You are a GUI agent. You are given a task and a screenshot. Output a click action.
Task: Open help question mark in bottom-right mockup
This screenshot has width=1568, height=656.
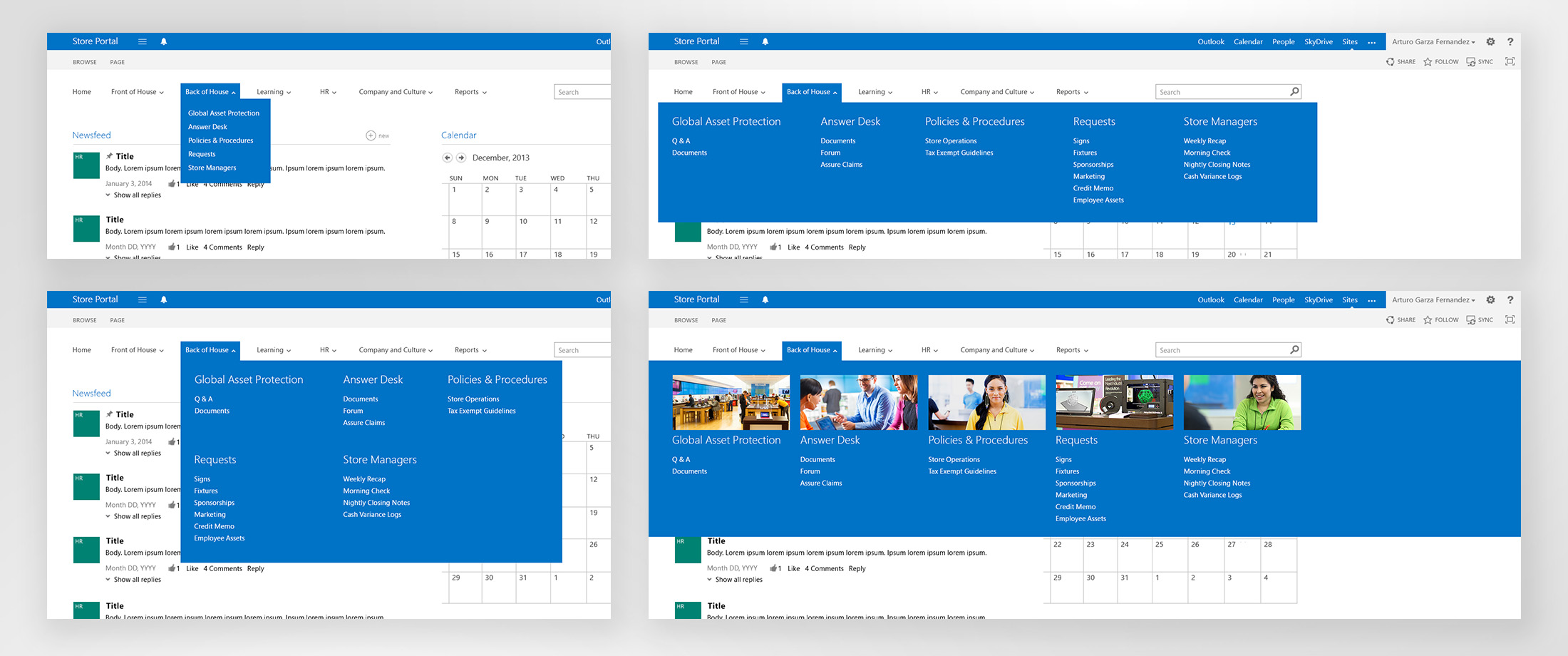1510,299
